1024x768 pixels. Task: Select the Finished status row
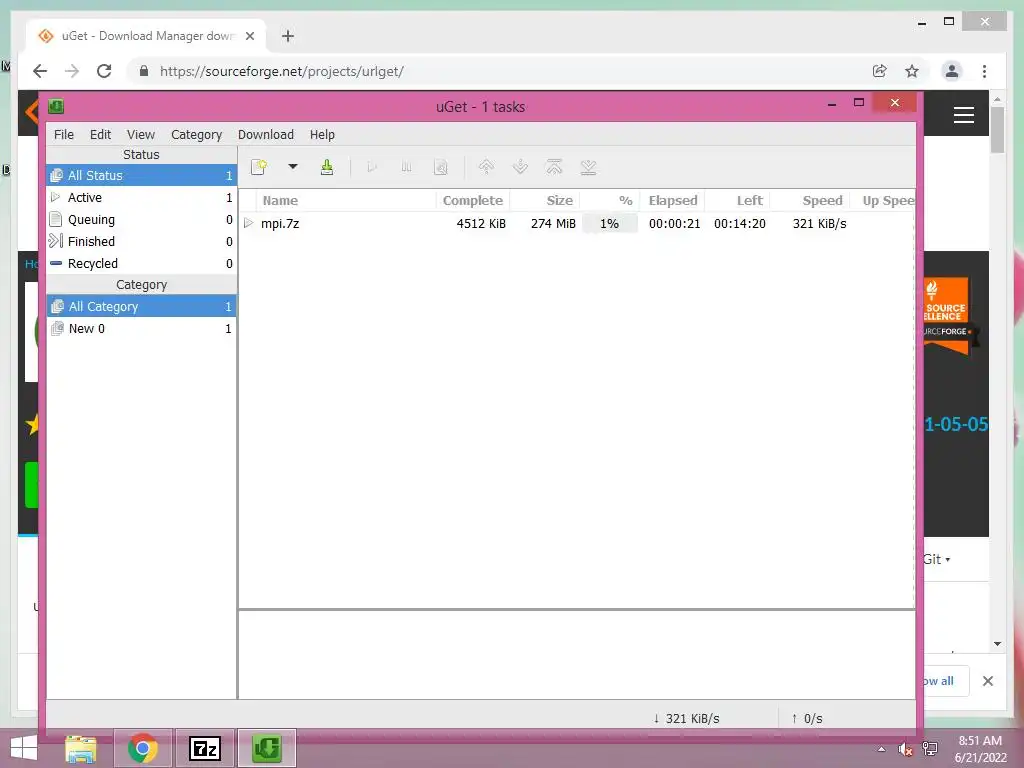coord(141,242)
